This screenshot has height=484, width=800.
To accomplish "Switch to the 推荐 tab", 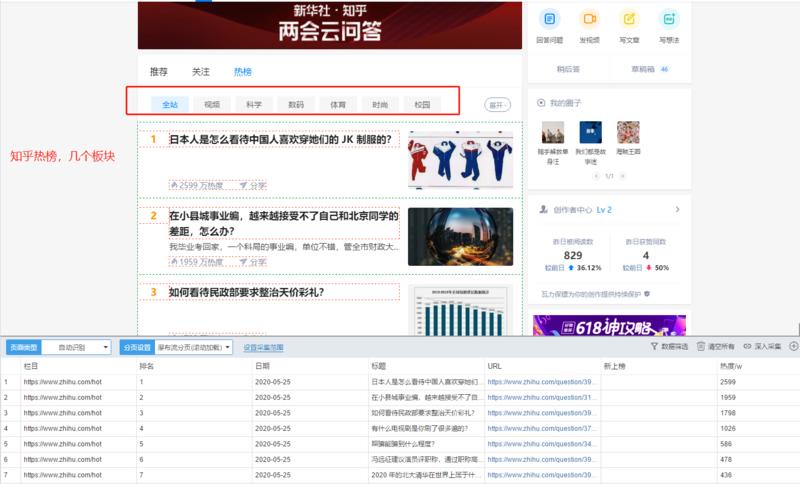I will click(x=159, y=72).
